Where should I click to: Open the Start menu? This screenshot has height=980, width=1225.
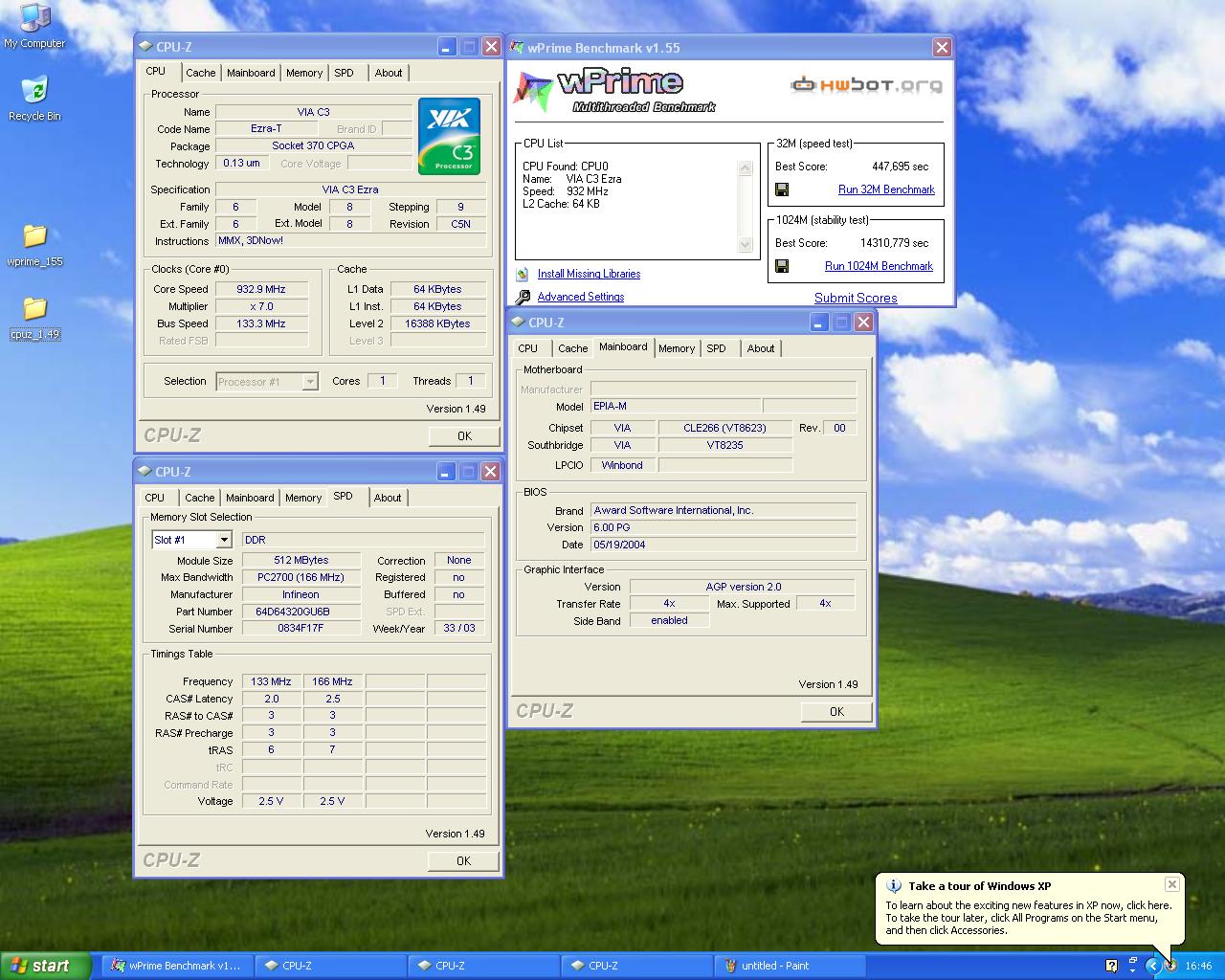click(x=45, y=966)
